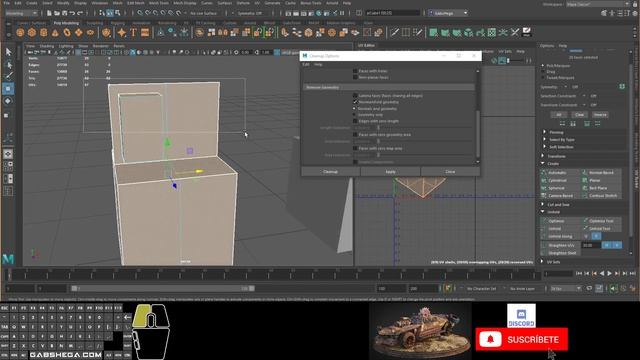Click the New Scene icon
The image size is (640, 360).
[49, 13]
